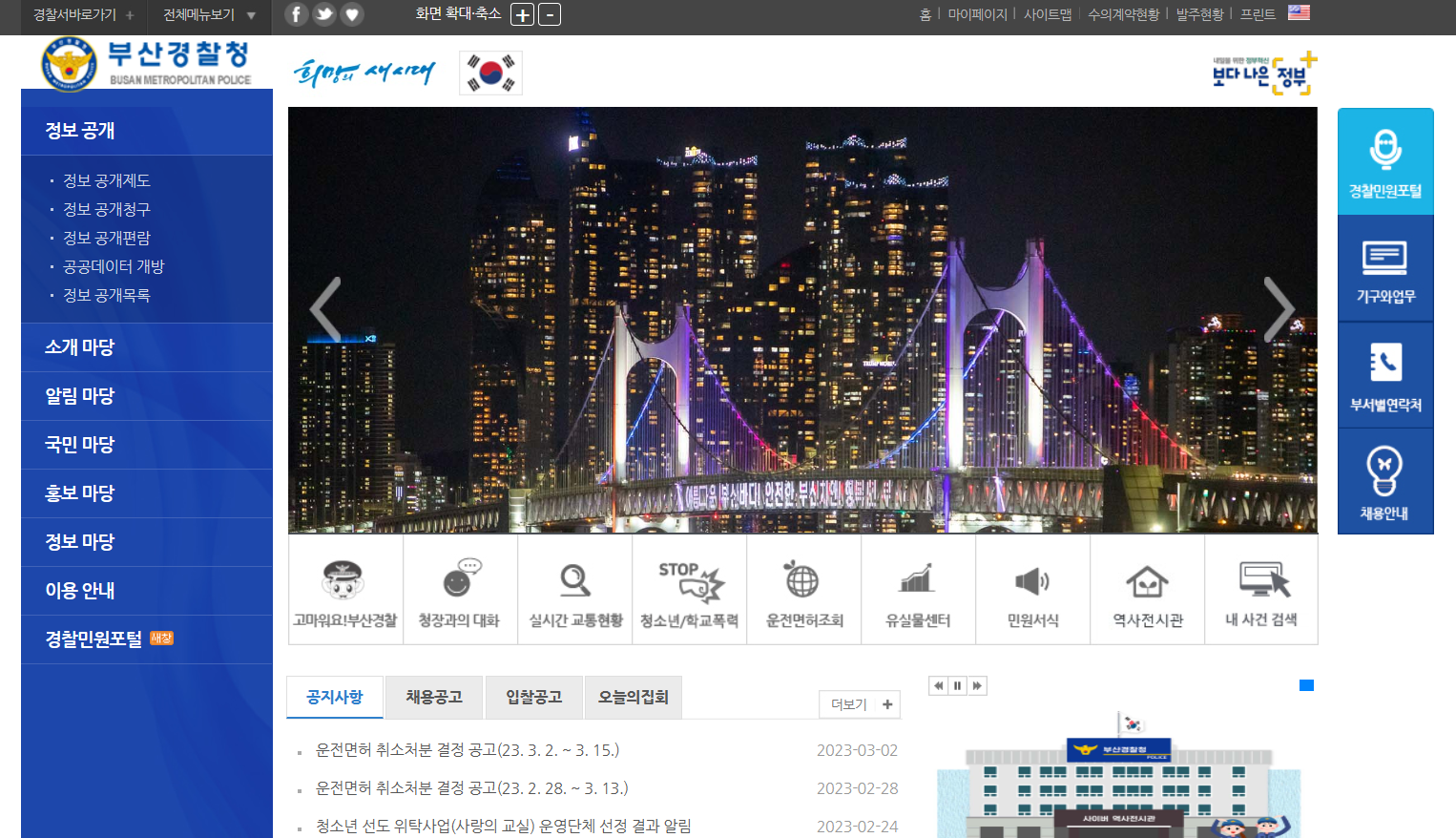This screenshot has width=1456, height=838.
Task: Open the 기구와업무 side shortcut
Action: pyautogui.click(x=1385, y=268)
